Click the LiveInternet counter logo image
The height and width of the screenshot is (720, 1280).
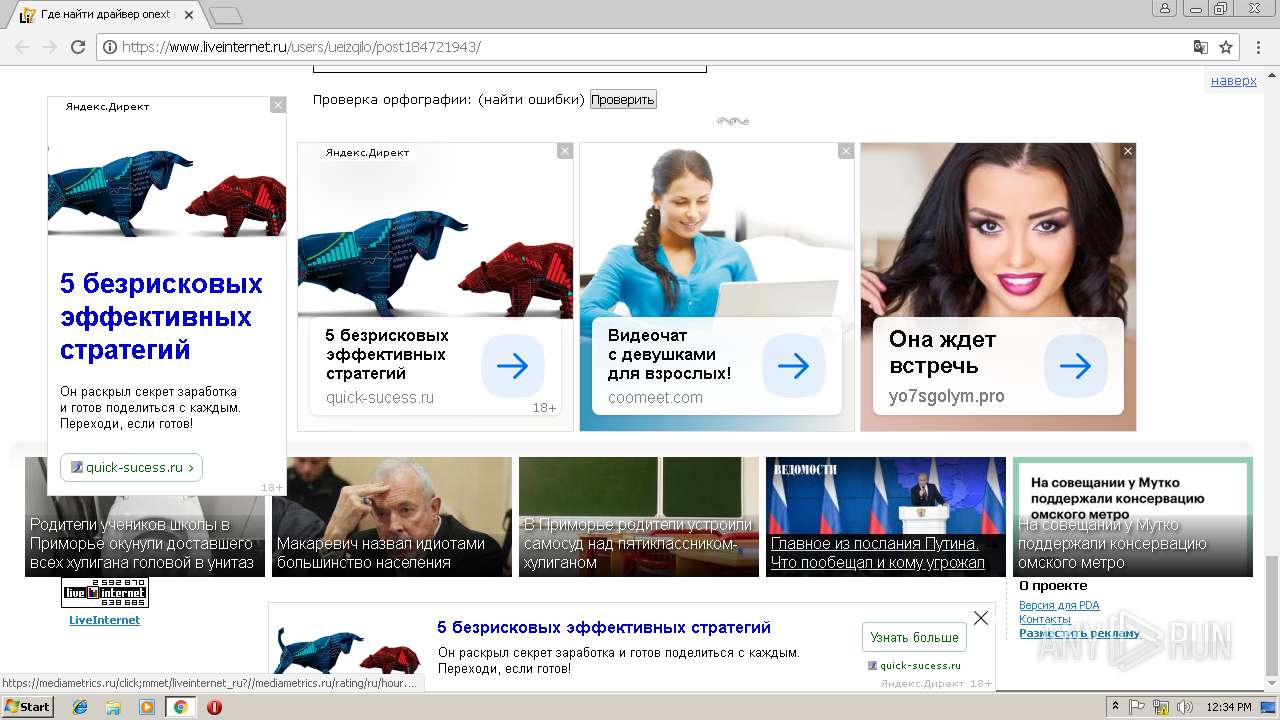click(x=105, y=592)
